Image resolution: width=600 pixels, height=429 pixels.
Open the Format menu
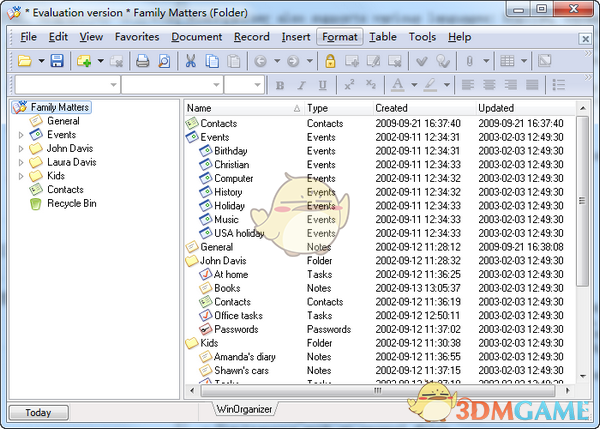[339, 37]
